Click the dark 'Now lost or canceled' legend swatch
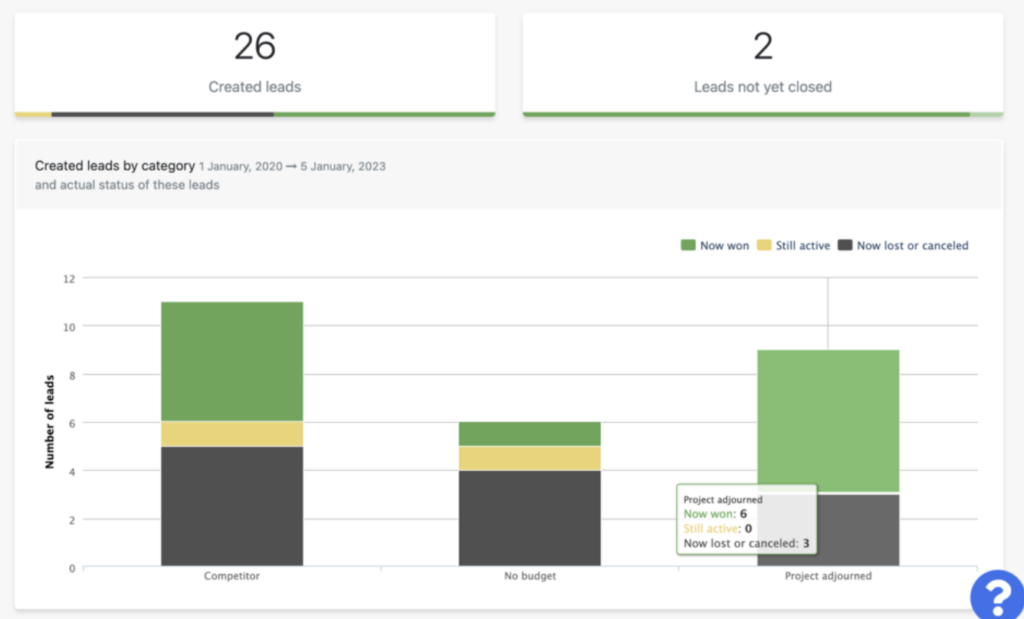The image size is (1024, 619). pos(845,246)
